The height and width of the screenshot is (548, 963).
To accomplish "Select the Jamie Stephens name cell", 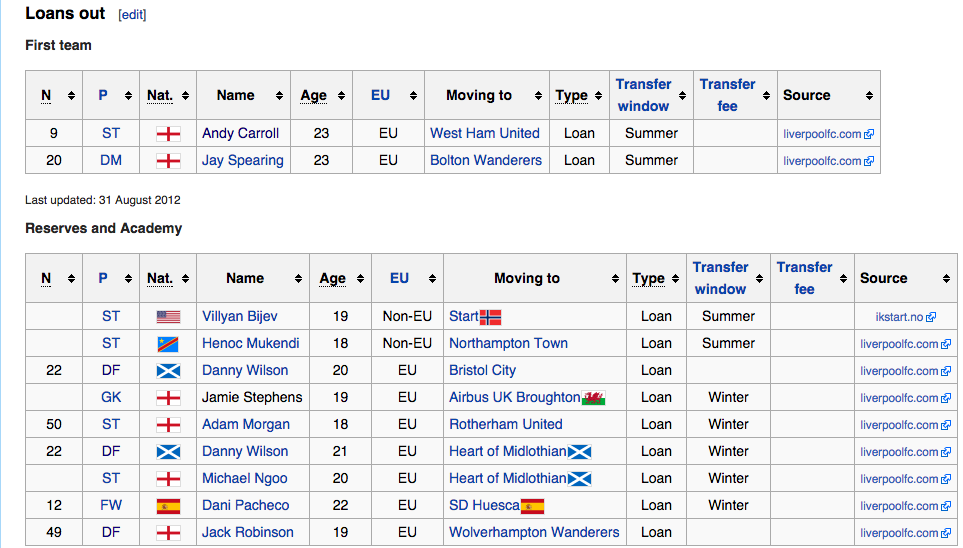I will [252, 397].
